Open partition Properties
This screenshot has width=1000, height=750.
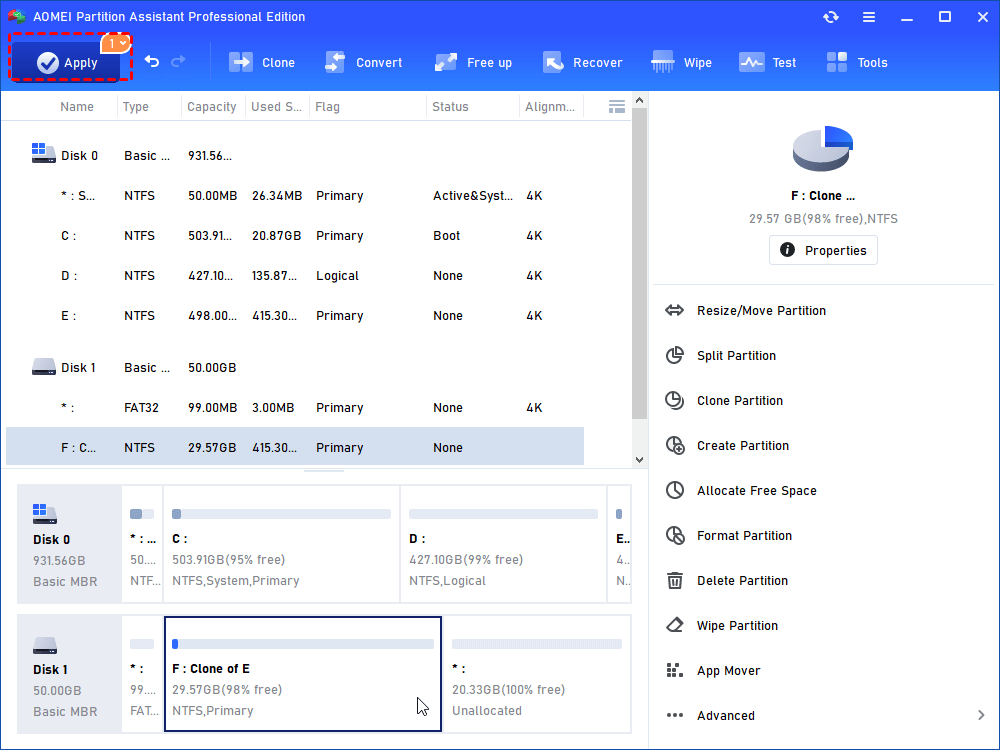(823, 250)
